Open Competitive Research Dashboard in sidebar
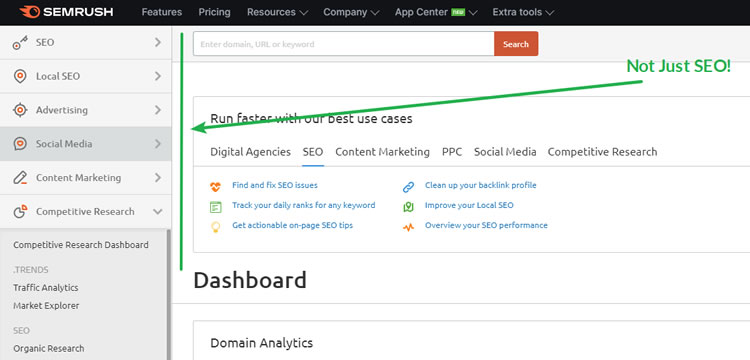The width and height of the screenshot is (750, 360). click(x=81, y=245)
